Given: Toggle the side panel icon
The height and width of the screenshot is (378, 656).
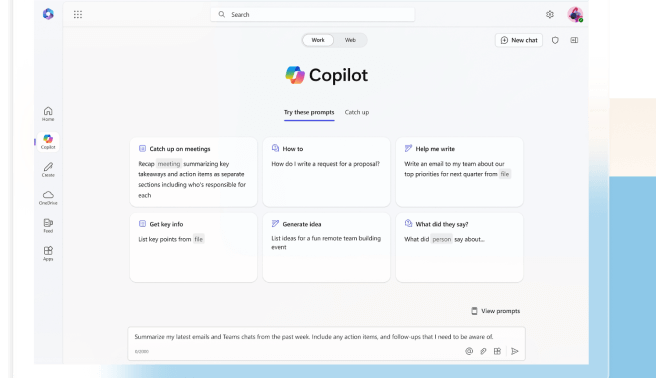Looking at the screenshot, I should 574,40.
